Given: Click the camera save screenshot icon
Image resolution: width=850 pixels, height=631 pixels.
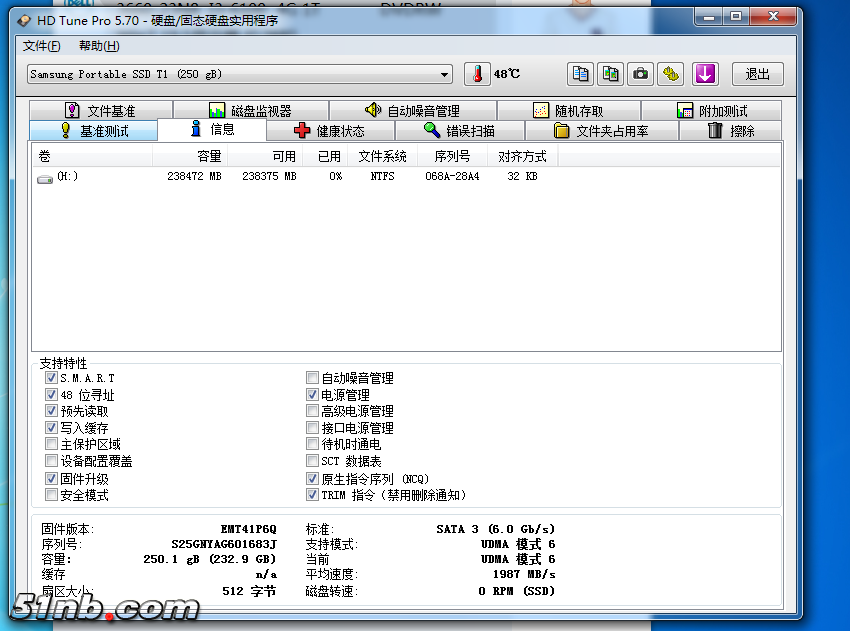Looking at the screenshot, I should [x=640, y=74].
